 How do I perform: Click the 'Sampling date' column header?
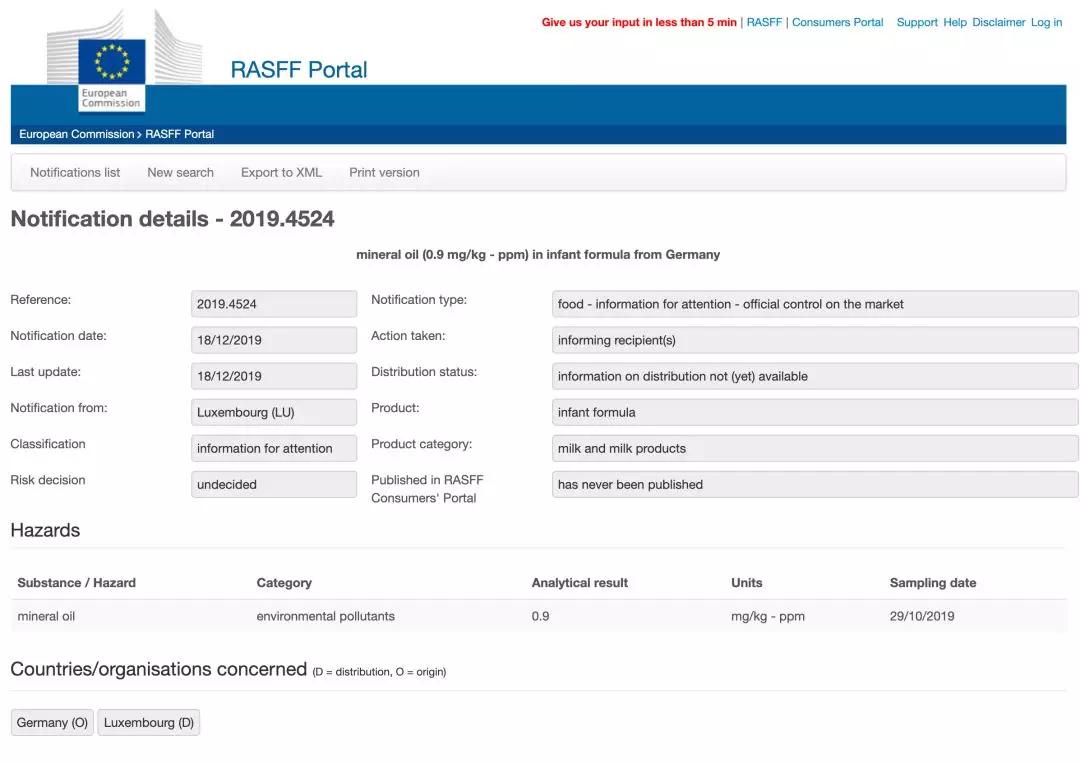(x=933, y=583)
